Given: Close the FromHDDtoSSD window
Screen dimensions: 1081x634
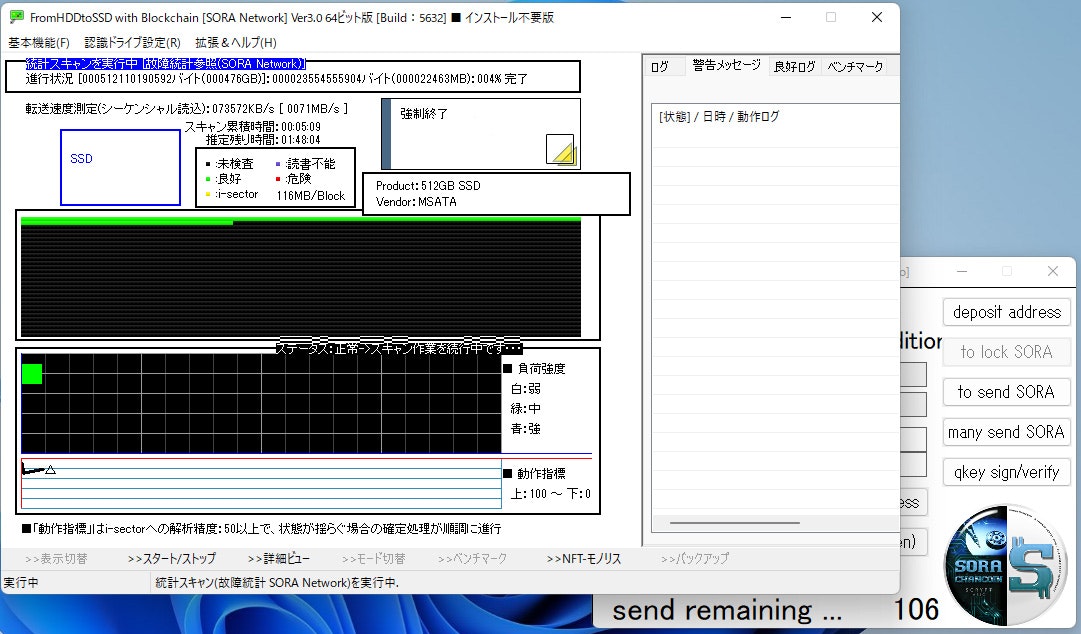Looking at the screenshot, I should pyautogui.click(x=877, y=17).
